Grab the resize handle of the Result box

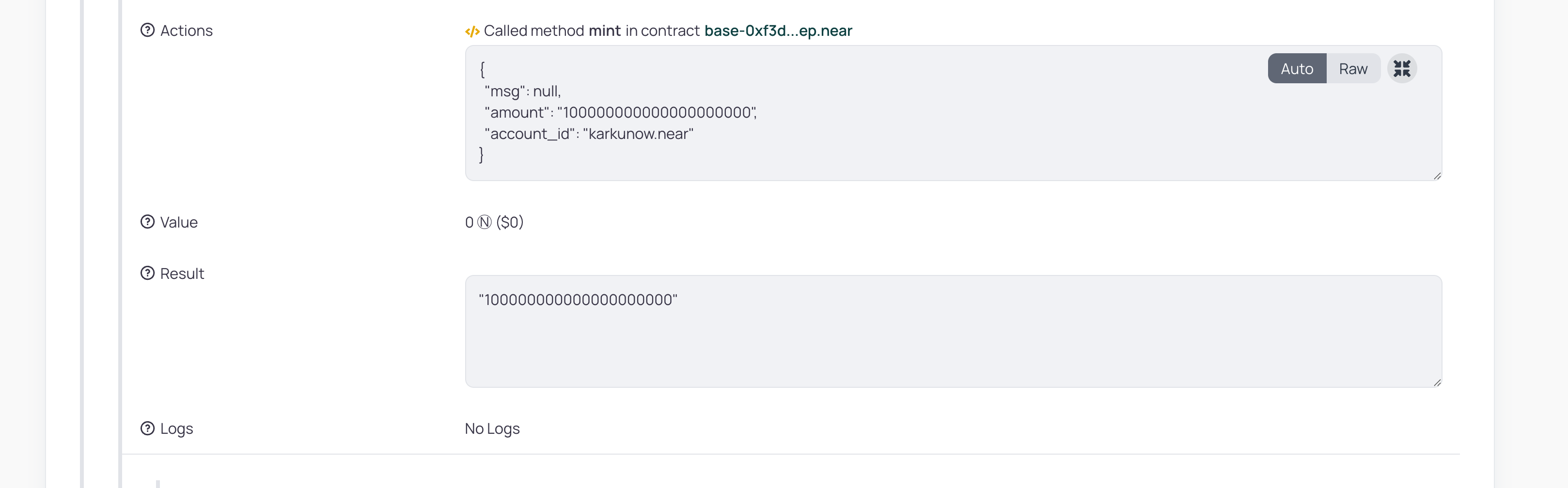pyautogui.click(x=1437, y=383)
